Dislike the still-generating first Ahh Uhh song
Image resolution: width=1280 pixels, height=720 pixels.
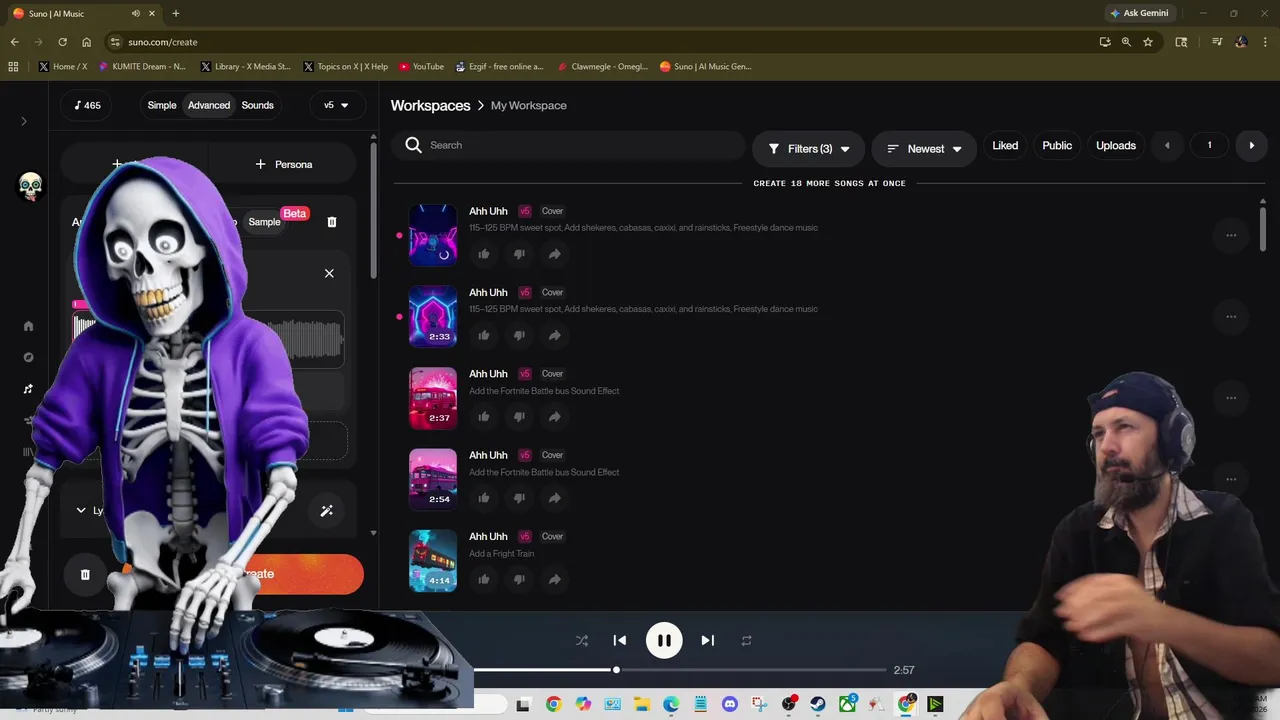pos(519,254)
